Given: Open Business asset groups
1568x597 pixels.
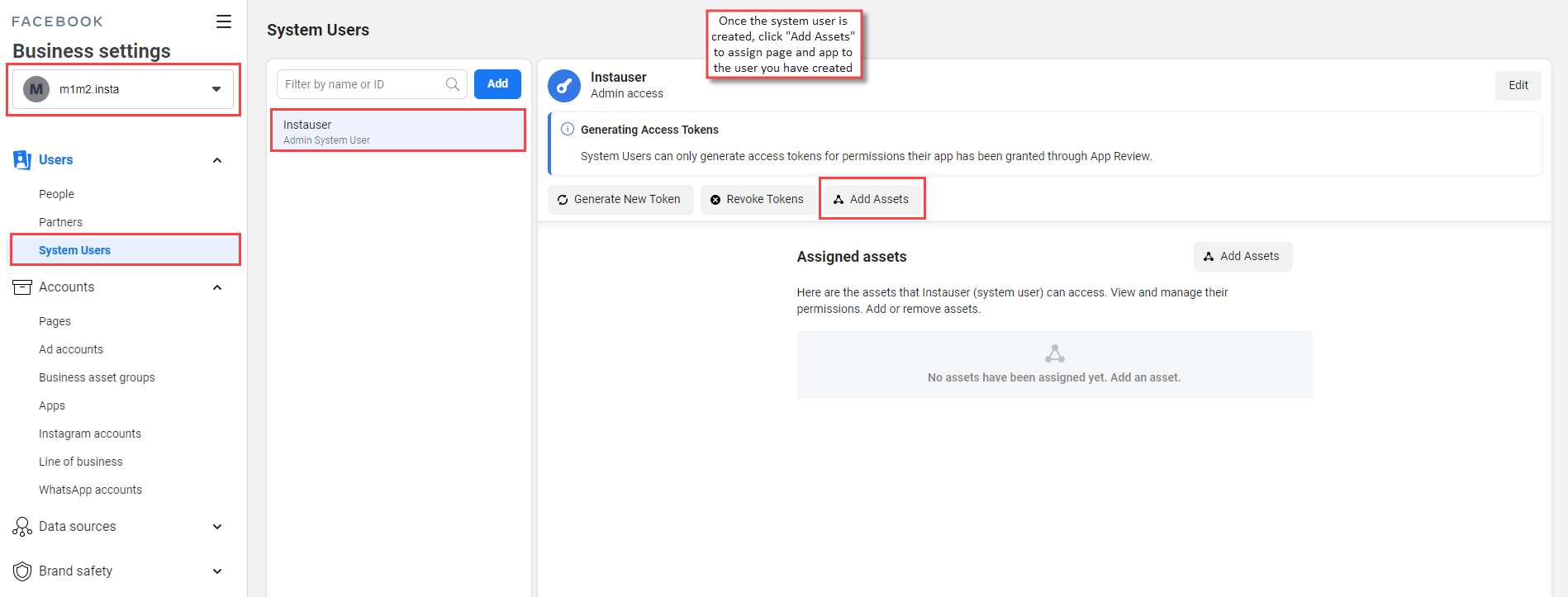Looking at the screenshot, I should click(97, 377).
